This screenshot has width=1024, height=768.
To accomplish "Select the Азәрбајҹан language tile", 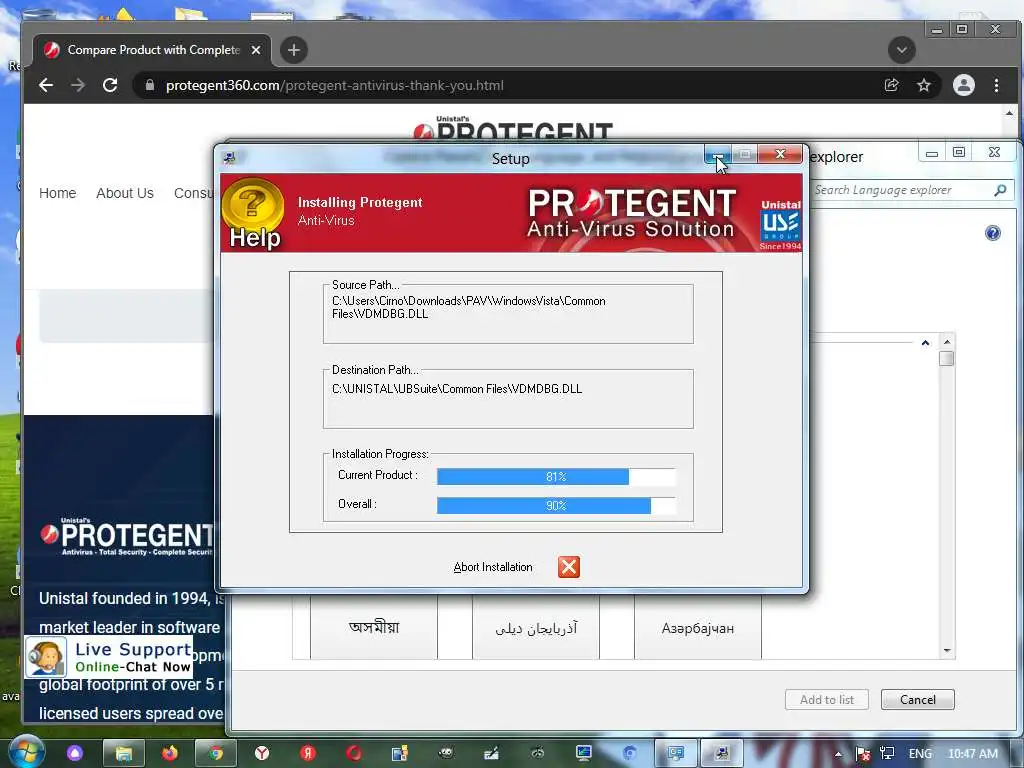I will coord(697,628).
